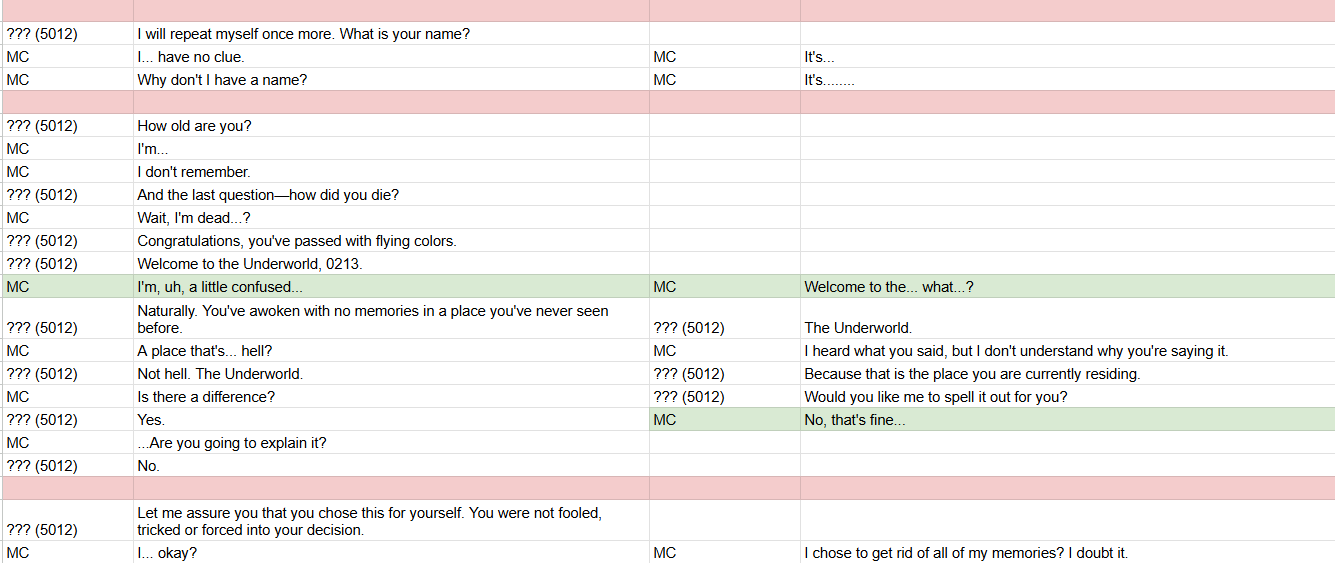Click green cell 'I'm, uh, a little confused...'
The image size is (1335, 563).
point(391,287)
